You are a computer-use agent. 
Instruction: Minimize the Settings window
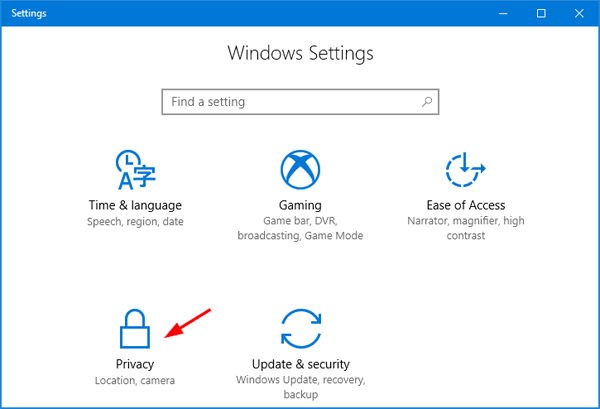(495, 13)
